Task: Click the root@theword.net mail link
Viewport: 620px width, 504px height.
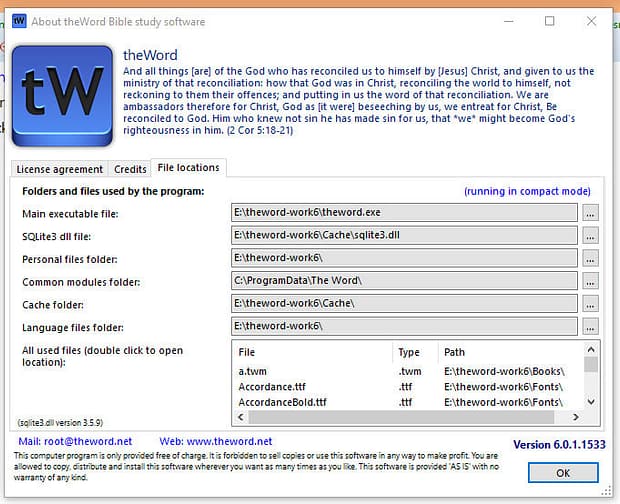Action: (90, 441)
